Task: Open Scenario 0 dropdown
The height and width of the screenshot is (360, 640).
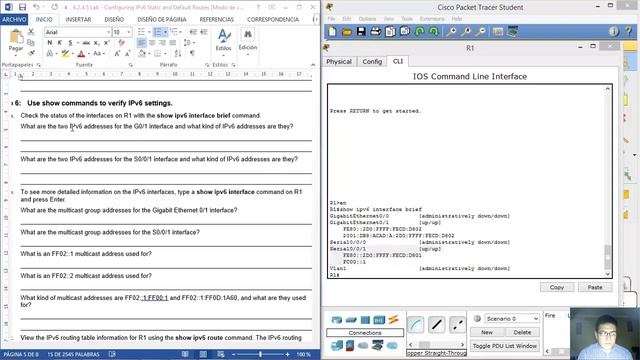Action: 512,318
